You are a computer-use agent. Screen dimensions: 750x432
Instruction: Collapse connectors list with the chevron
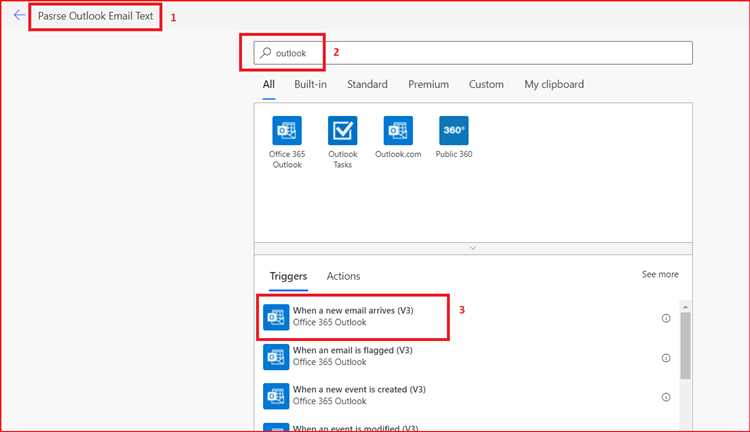(473, 248)
